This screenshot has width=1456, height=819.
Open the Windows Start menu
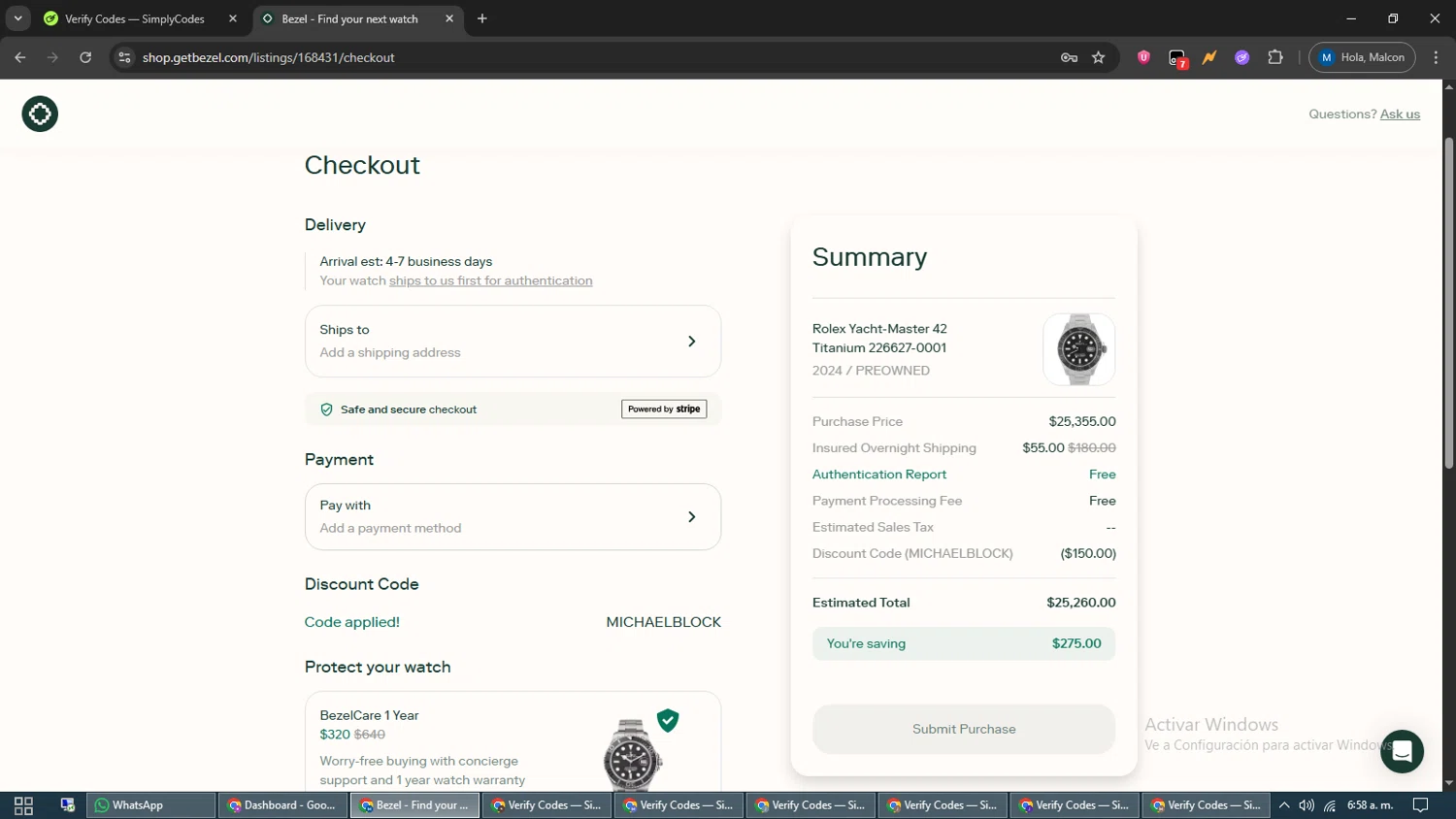pyautogui.click(x=23, y=805)
